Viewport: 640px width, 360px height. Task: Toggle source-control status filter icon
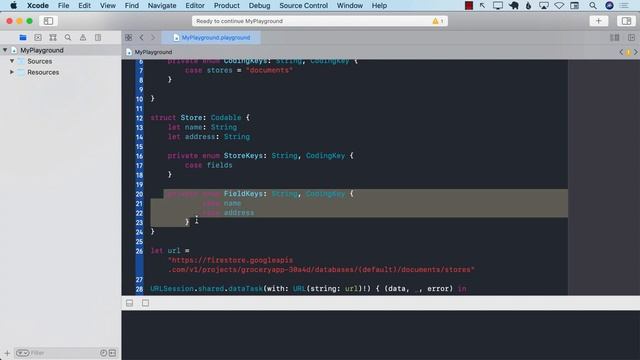pos(113,353)
